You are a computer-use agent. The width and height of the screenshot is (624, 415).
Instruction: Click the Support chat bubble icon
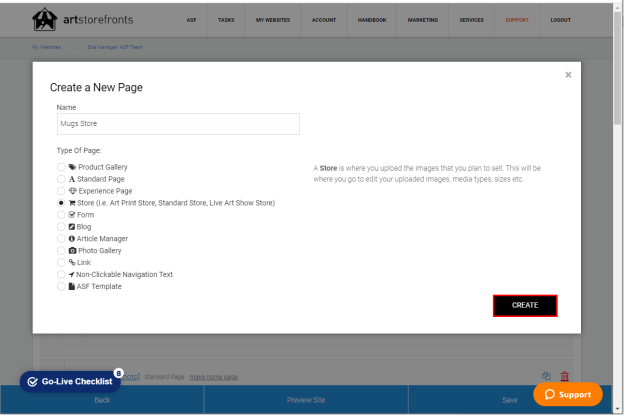coord(550,394)
